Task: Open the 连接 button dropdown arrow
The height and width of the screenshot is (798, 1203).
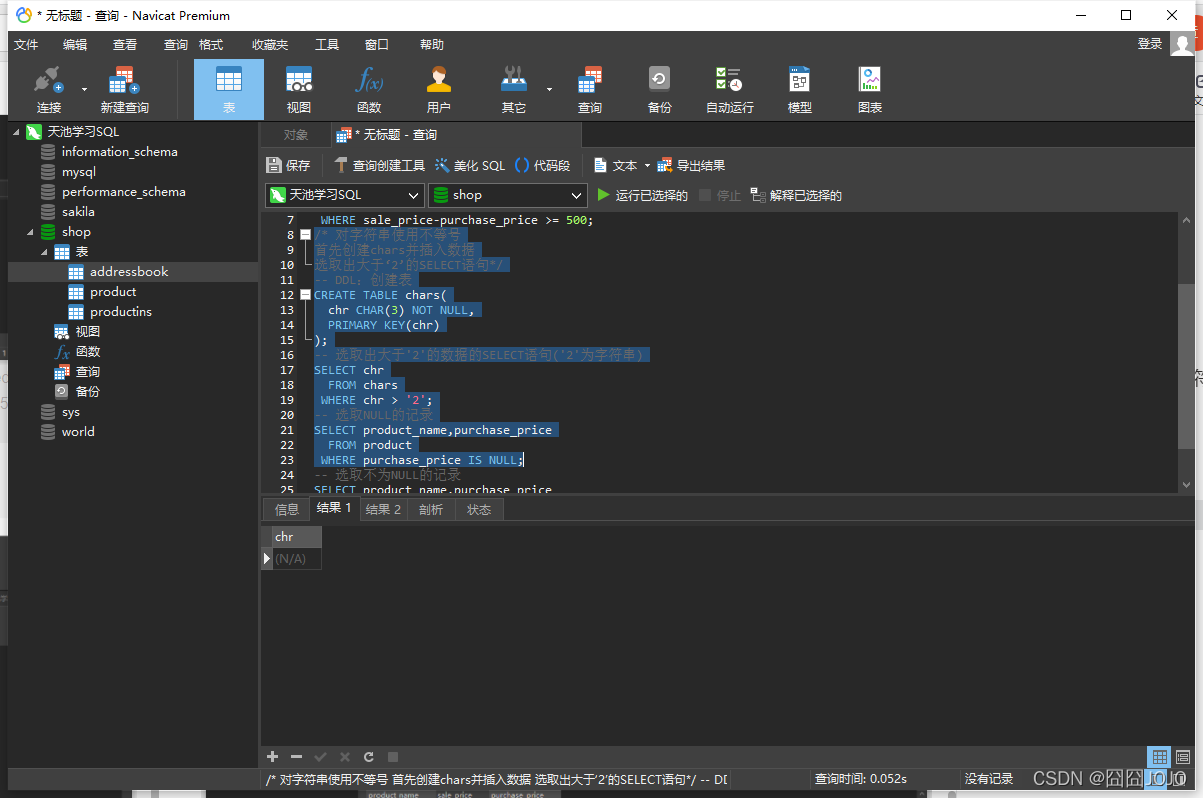Action: click(84, 89)
